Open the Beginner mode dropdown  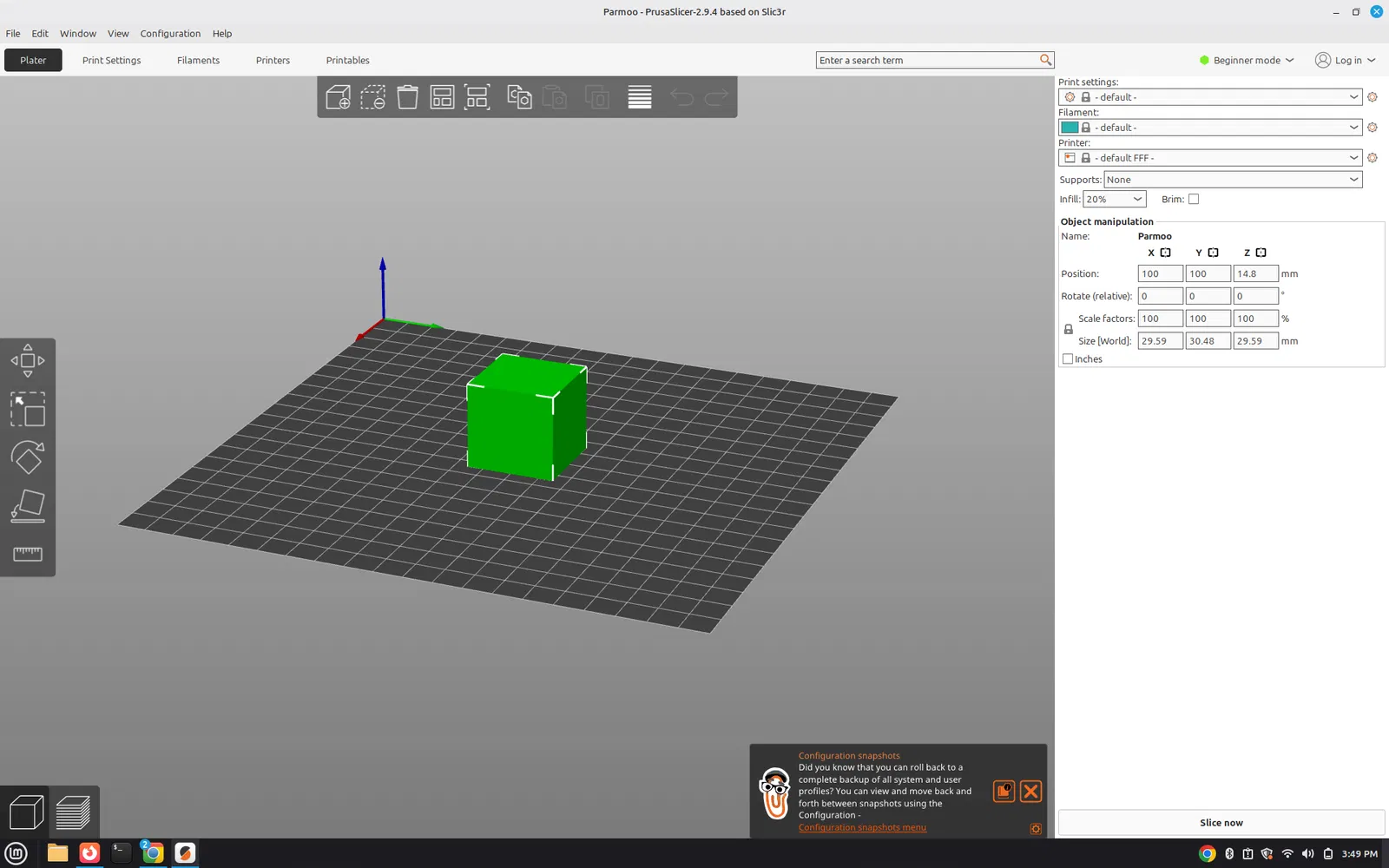pyautogui.click(x=1247, y=60)
